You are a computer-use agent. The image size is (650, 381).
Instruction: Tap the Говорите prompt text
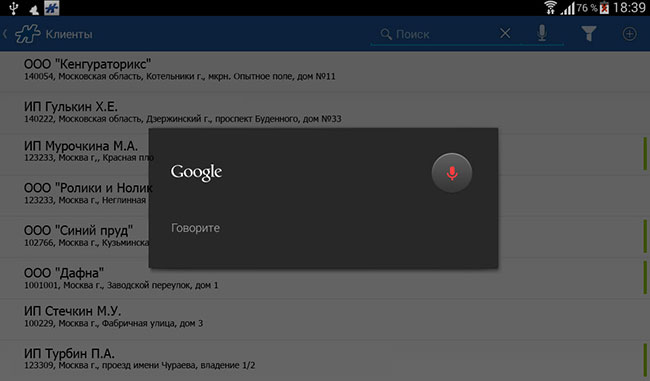(x=195, y=228)
